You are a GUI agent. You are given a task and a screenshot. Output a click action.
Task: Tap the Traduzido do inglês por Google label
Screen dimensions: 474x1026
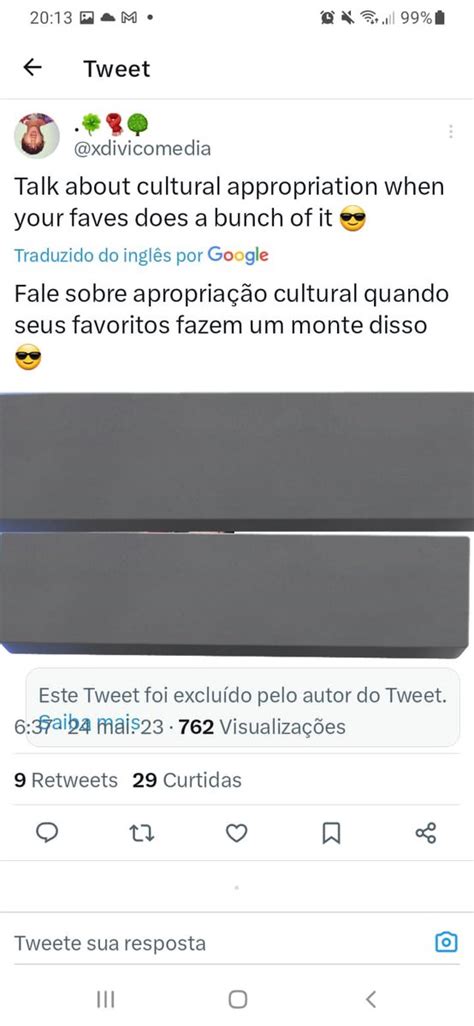pyautogui.click(x=141, y=255)
